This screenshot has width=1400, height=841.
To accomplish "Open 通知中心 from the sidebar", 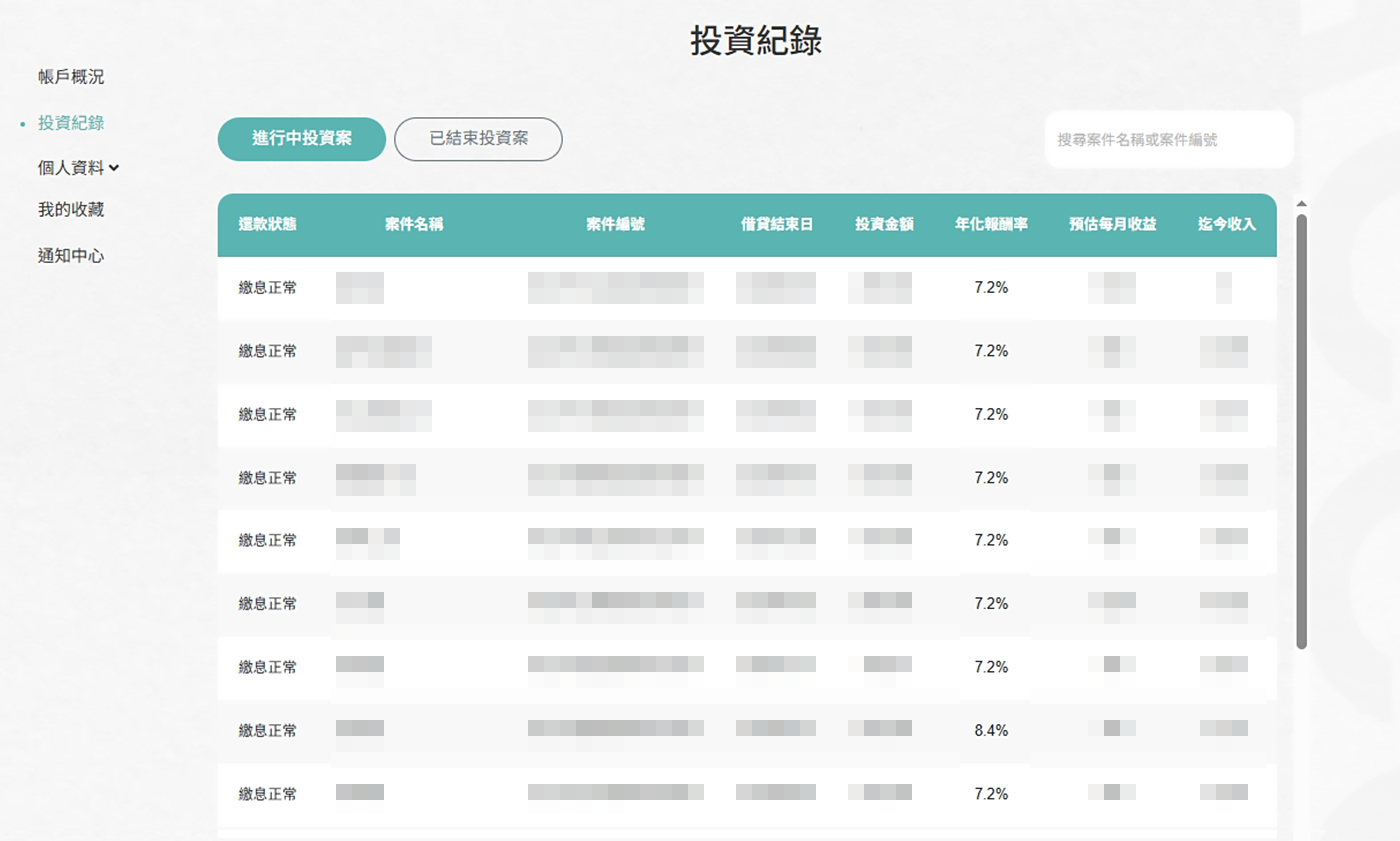I will tap(71, 256).
